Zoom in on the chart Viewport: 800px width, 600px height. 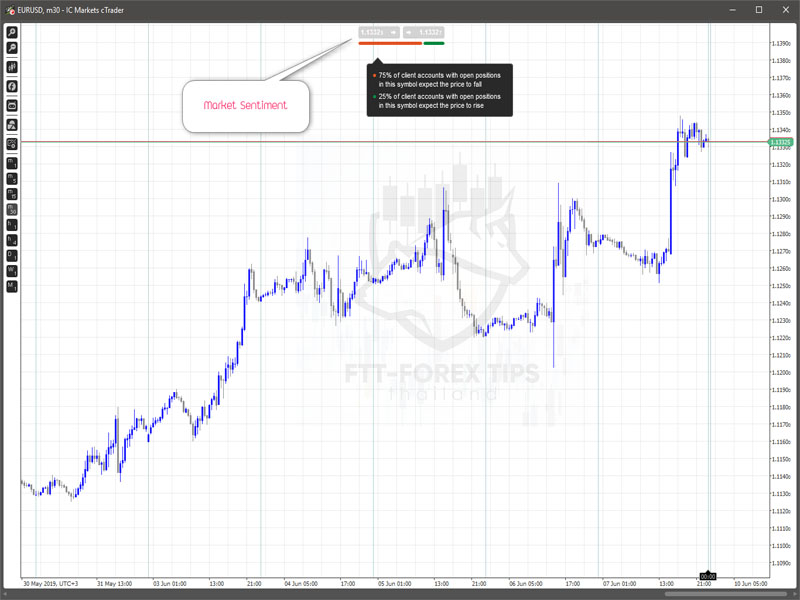point(12,32)
